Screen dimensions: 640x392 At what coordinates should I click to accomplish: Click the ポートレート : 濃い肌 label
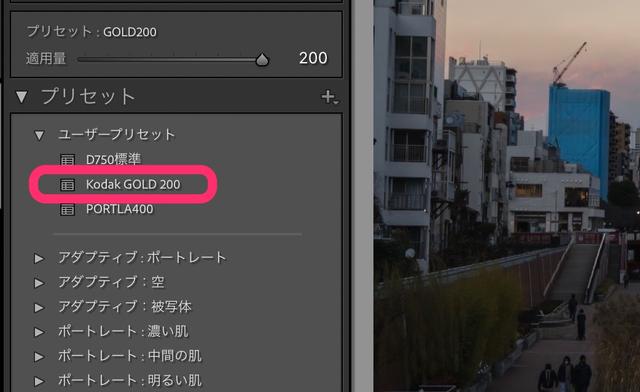123,331
